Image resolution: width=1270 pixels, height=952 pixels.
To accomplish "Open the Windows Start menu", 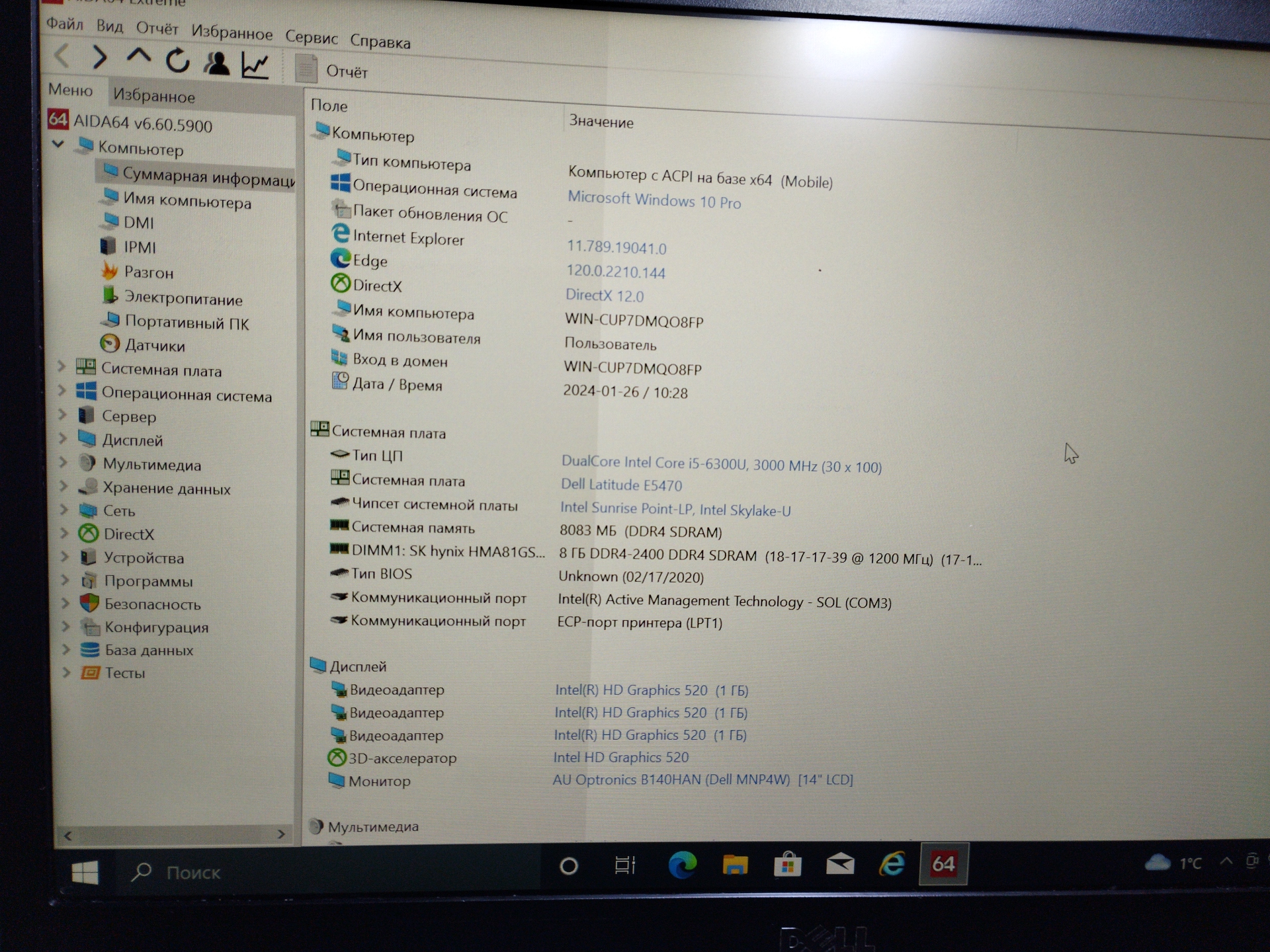I will click(x=85, y=873).
